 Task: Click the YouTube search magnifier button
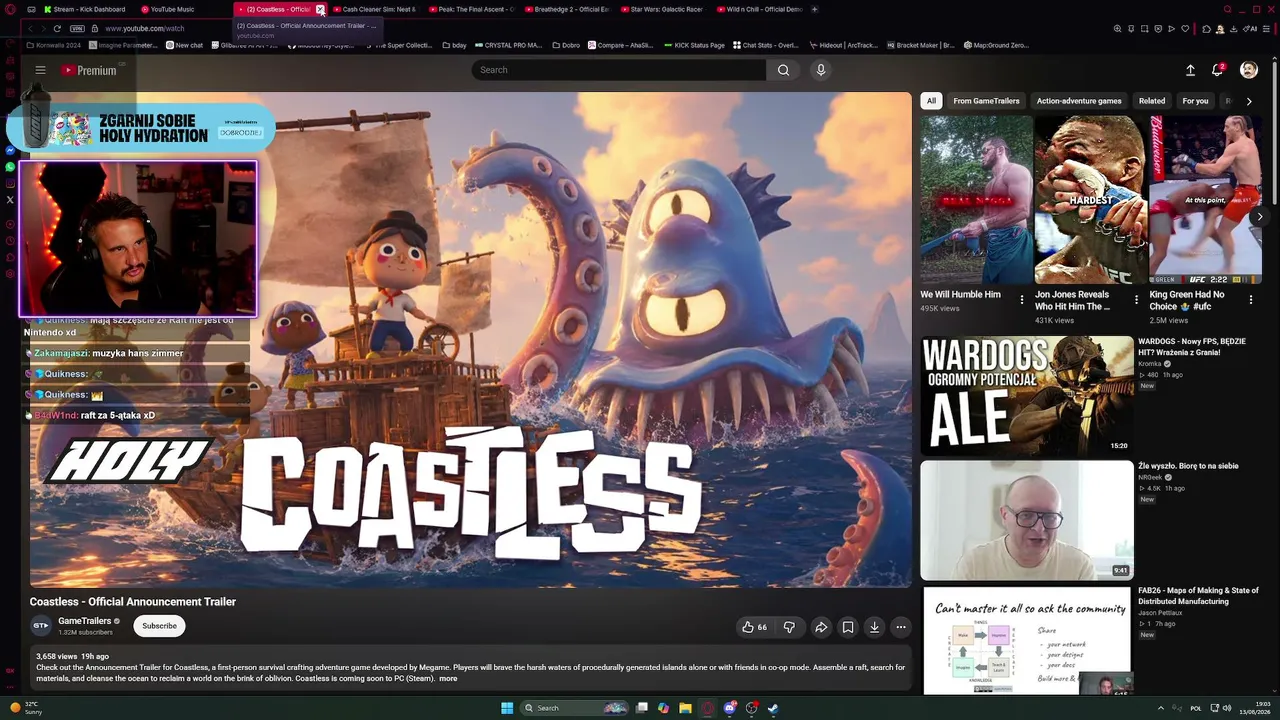tap(783, 70)
